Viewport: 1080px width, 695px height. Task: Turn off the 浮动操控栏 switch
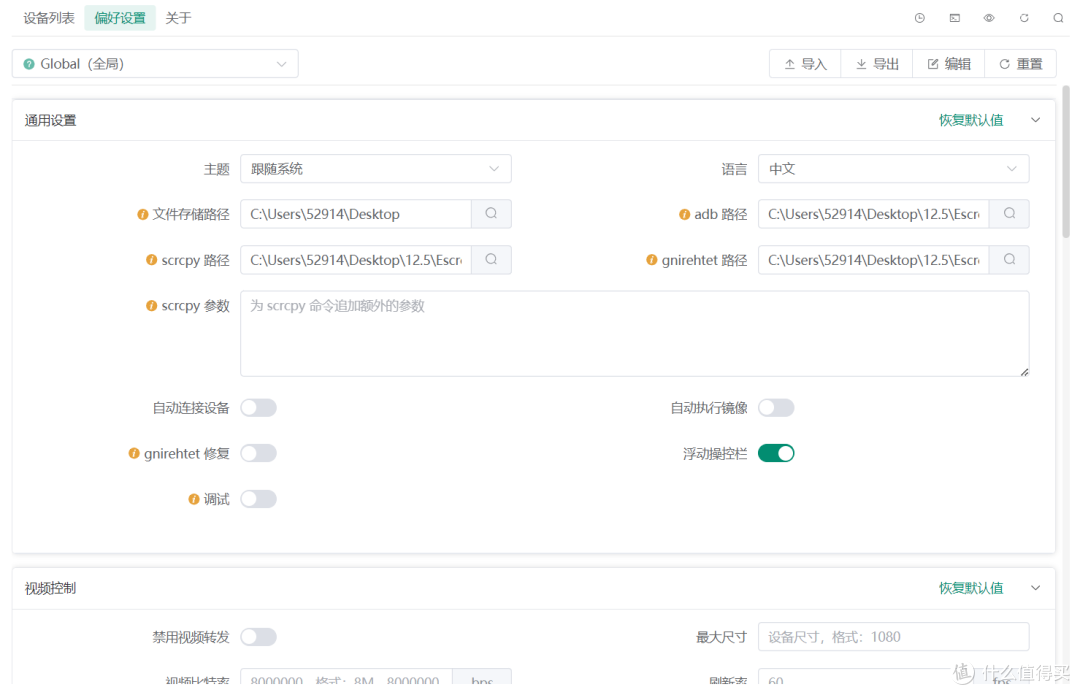click(776, 454)
